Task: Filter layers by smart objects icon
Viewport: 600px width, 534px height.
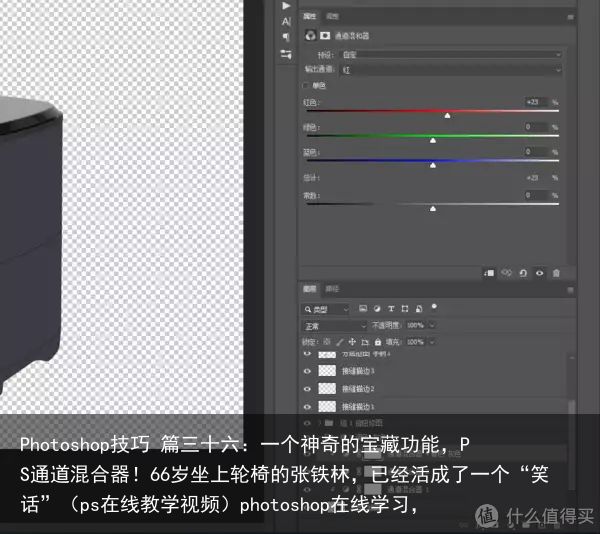Action: [419, 309]
